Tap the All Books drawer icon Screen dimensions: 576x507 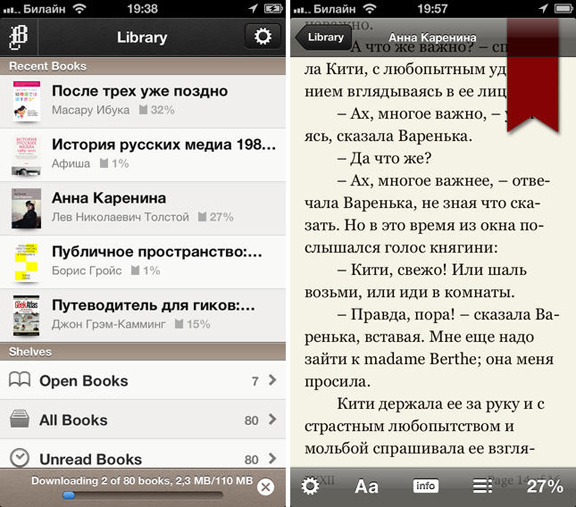[19, 418]
